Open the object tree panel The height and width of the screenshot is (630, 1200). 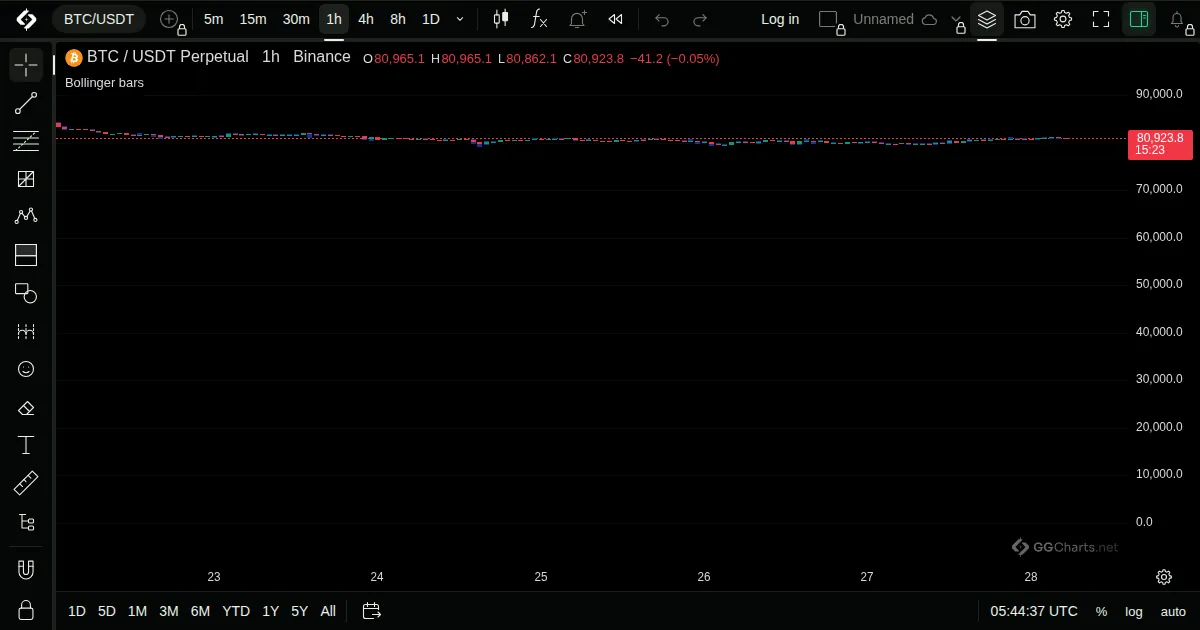tap(26, 522)
